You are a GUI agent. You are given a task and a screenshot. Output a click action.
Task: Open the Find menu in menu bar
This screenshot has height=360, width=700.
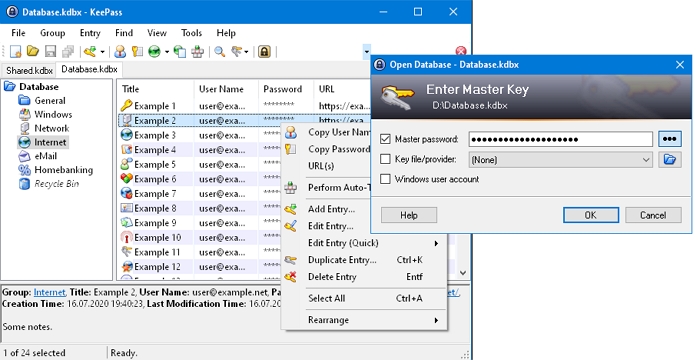[x=124, y=33]
